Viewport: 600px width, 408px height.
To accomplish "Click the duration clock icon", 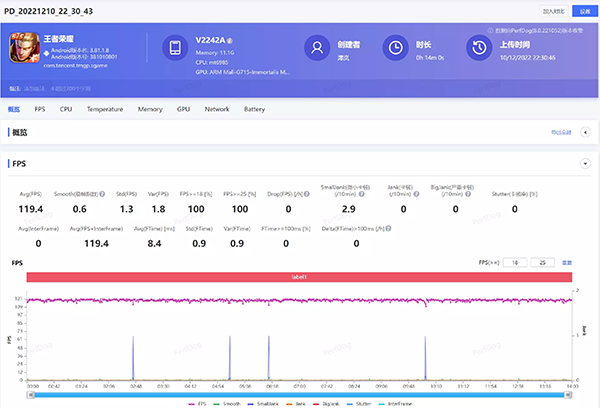I will coord(396,48).
